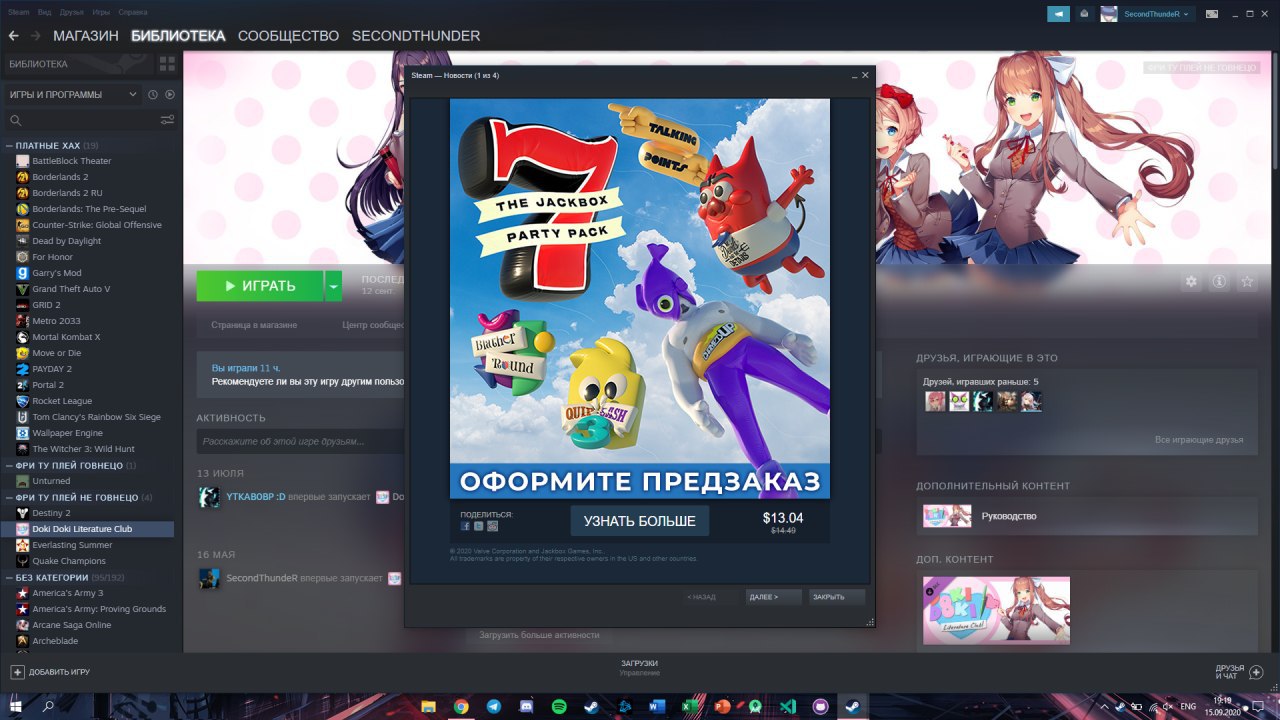Collapse the БЕЗ КАТЕГОРИИ category

coord(9,578)
